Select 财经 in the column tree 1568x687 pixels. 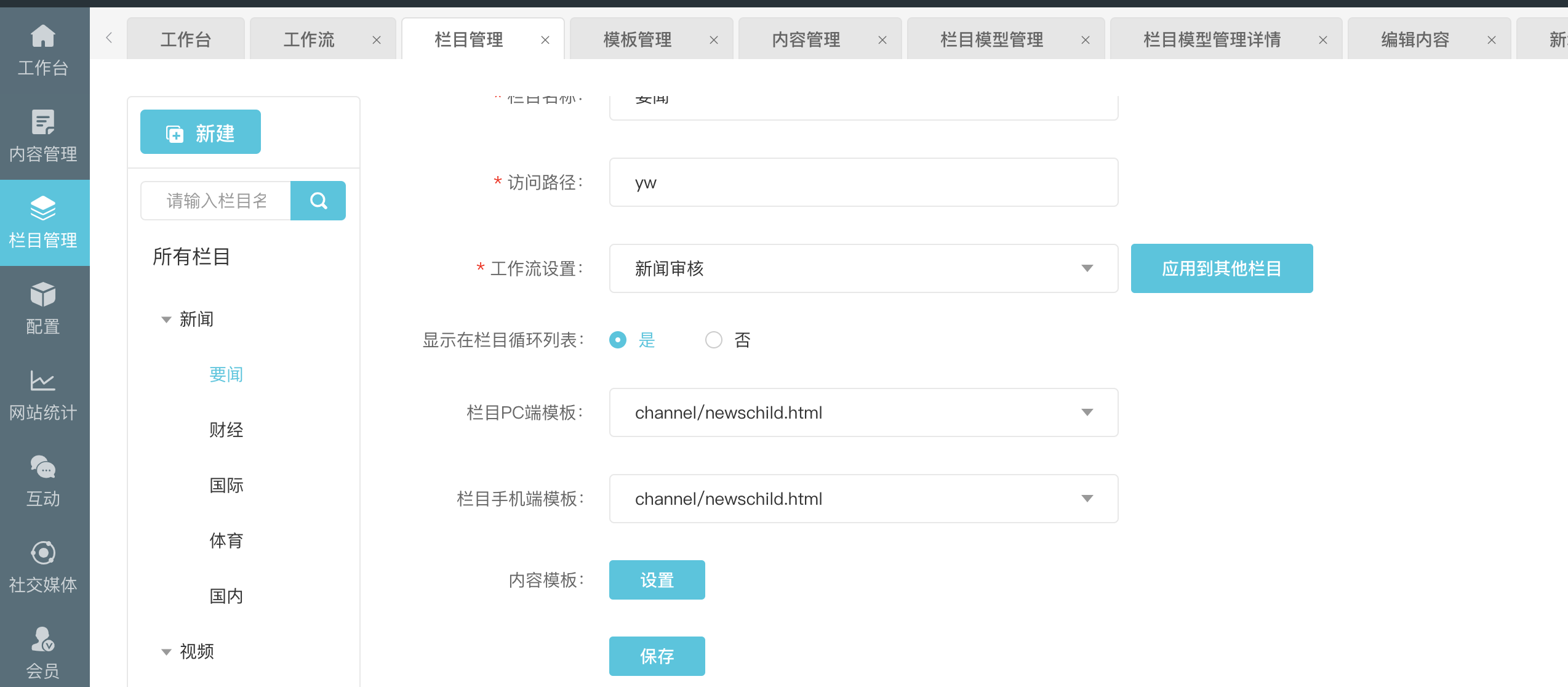pyautogui.click(x=226, y=430)
